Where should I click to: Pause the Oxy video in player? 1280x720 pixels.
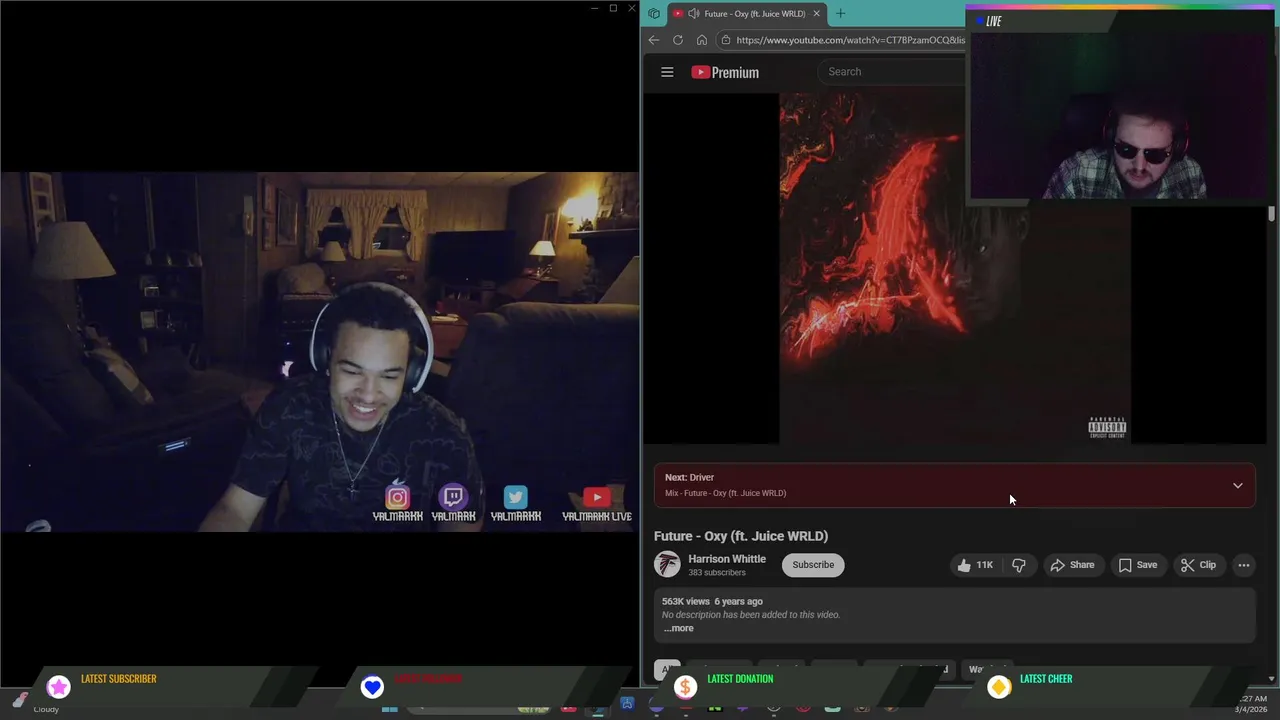coord(954,268)
